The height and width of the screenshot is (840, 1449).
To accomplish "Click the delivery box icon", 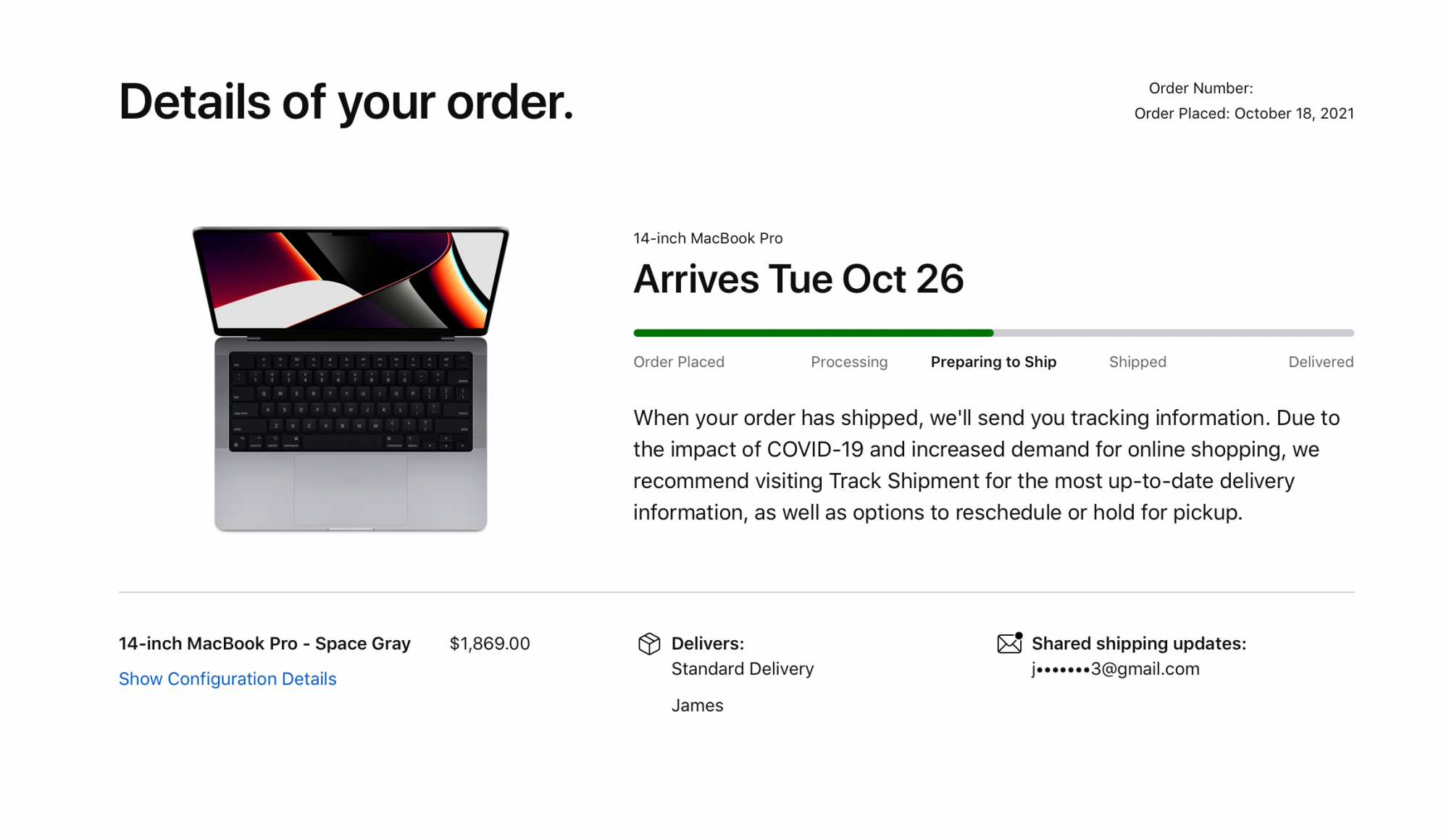I will pyautogui.click(x=648, y=643).
